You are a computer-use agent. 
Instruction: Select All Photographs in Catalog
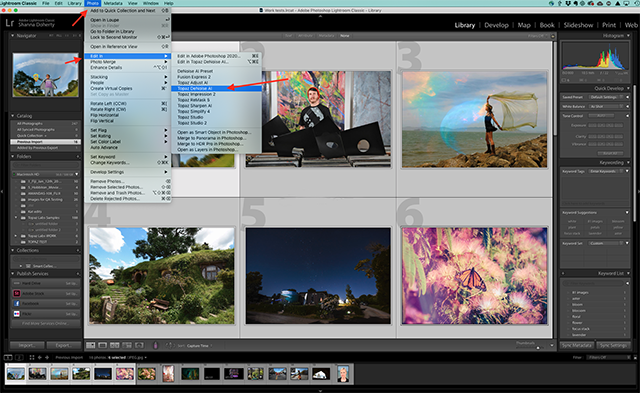click(x=45, y=124)
